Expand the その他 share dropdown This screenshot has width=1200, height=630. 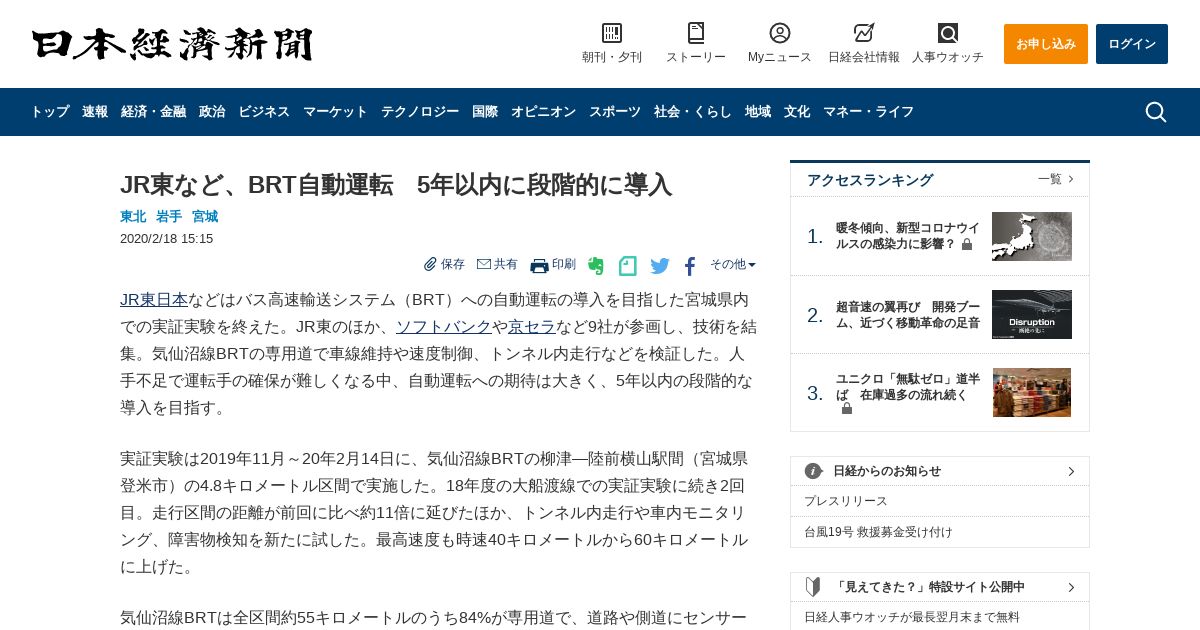pos(733,264)
